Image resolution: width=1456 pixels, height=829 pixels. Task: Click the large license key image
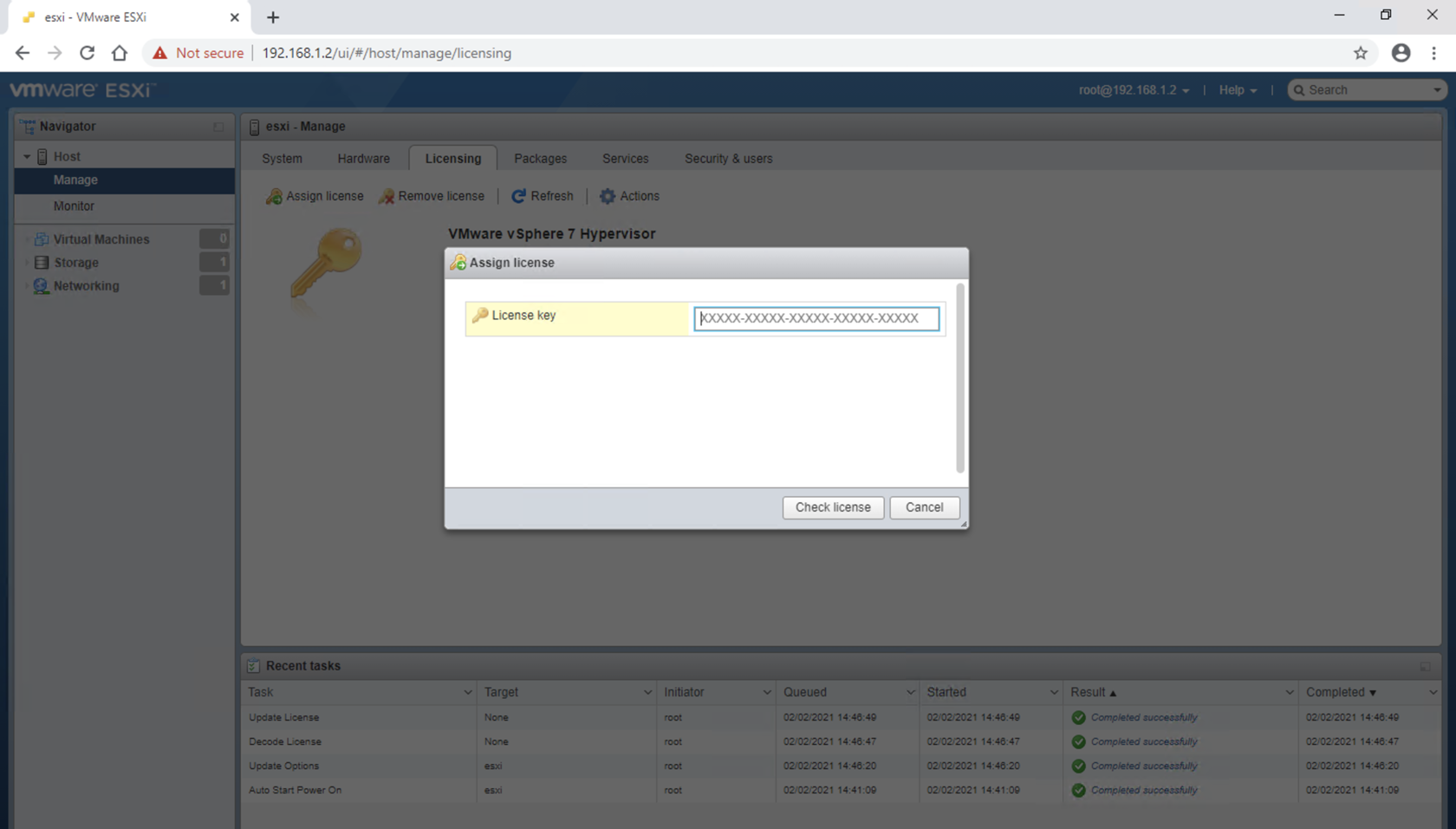click(x=326, y=264)
